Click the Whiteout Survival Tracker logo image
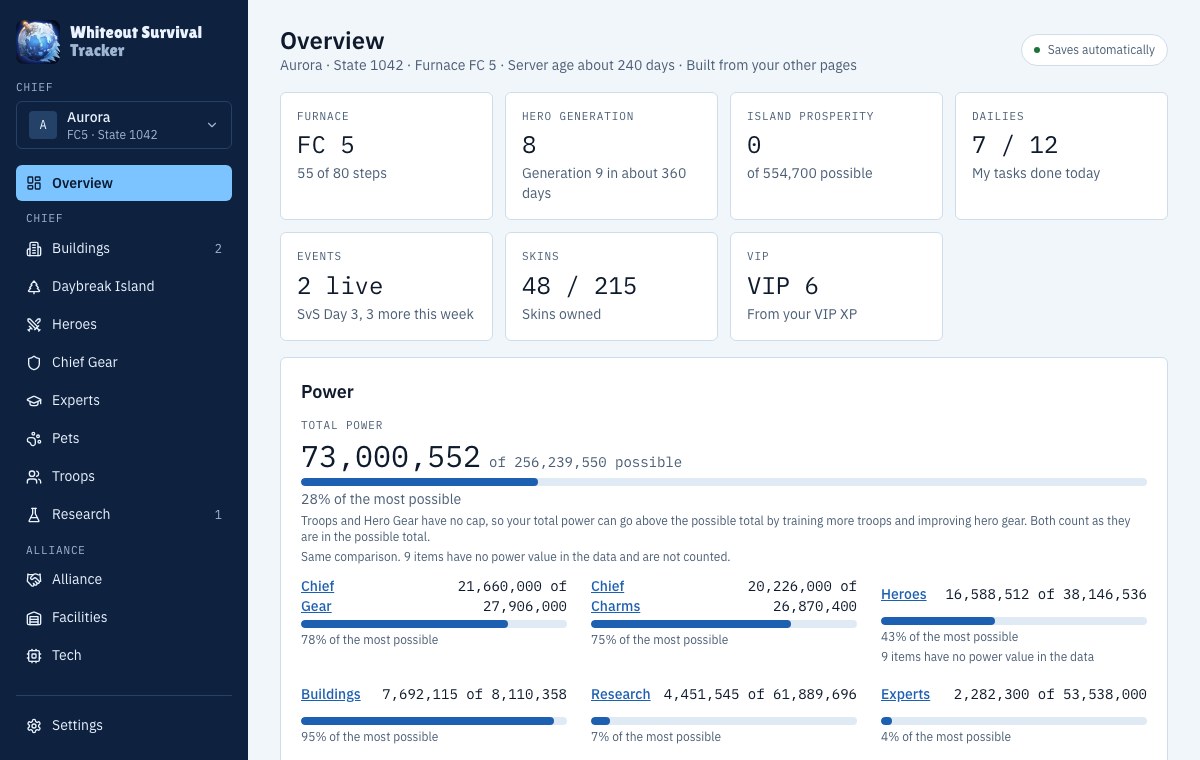The image size is (1200, 760). coord(38,41)
